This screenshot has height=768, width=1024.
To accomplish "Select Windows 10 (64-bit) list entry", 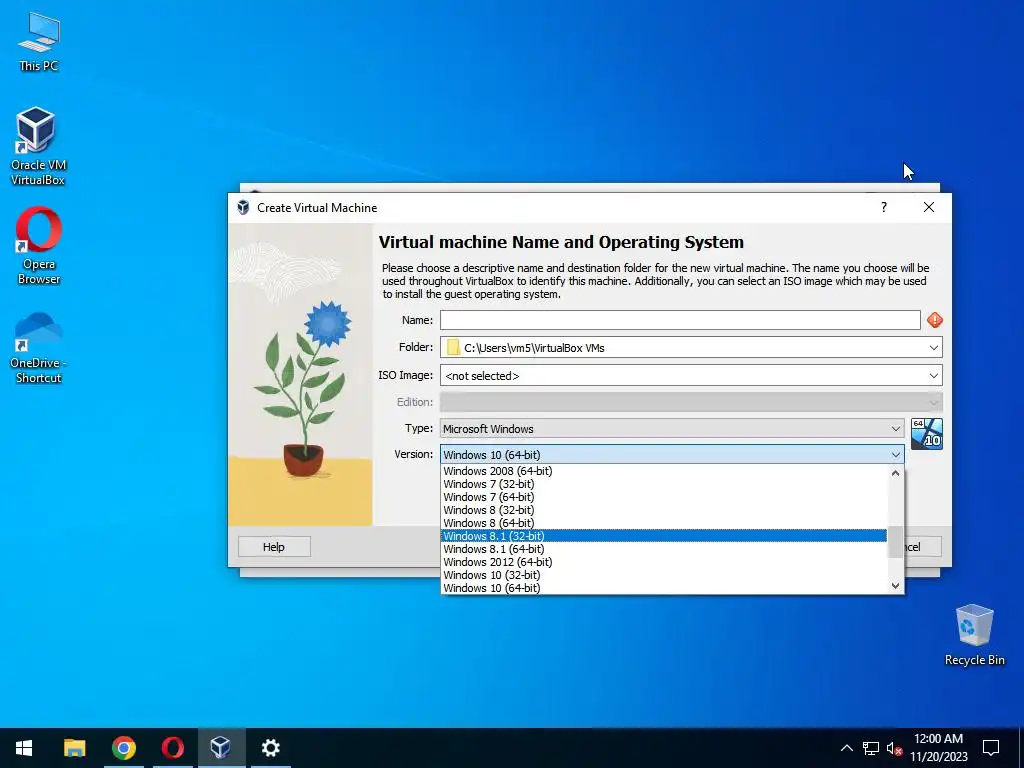I will click(664, 588).
